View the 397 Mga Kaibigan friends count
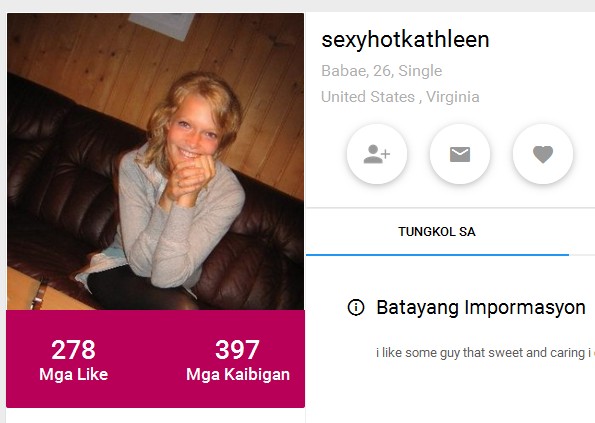This screenshot has height=423, width=595. [238, 360]
